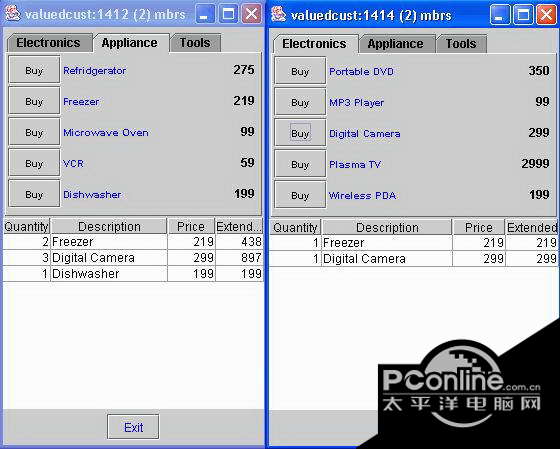Screen dimensions: 560x449
Task: Close the valuedcust:1412 window
Action: [x=251, y=14]
